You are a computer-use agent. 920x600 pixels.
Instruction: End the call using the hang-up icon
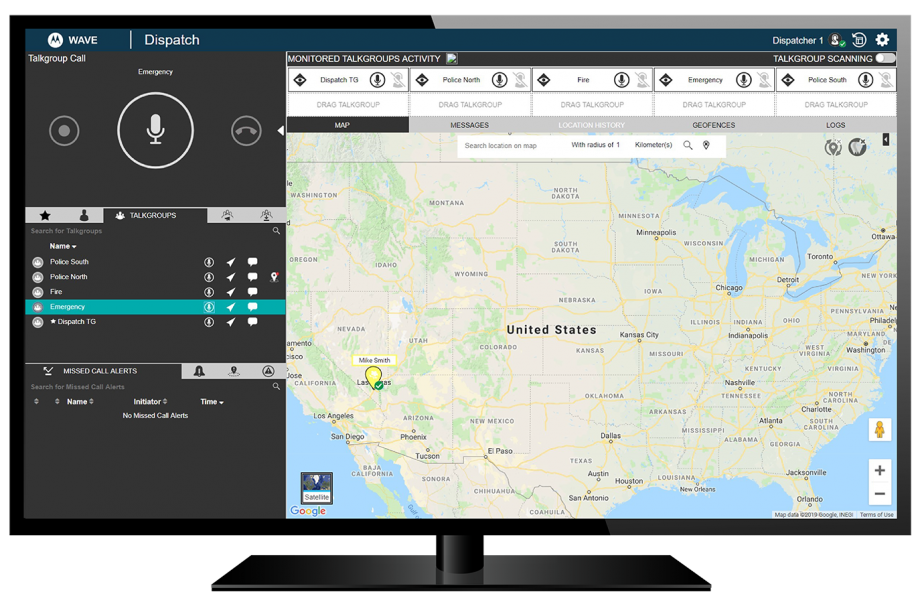245,131
